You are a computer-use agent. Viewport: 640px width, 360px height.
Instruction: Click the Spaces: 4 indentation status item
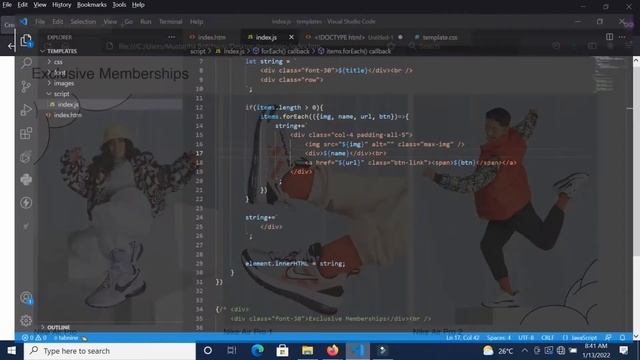point(499,338)
